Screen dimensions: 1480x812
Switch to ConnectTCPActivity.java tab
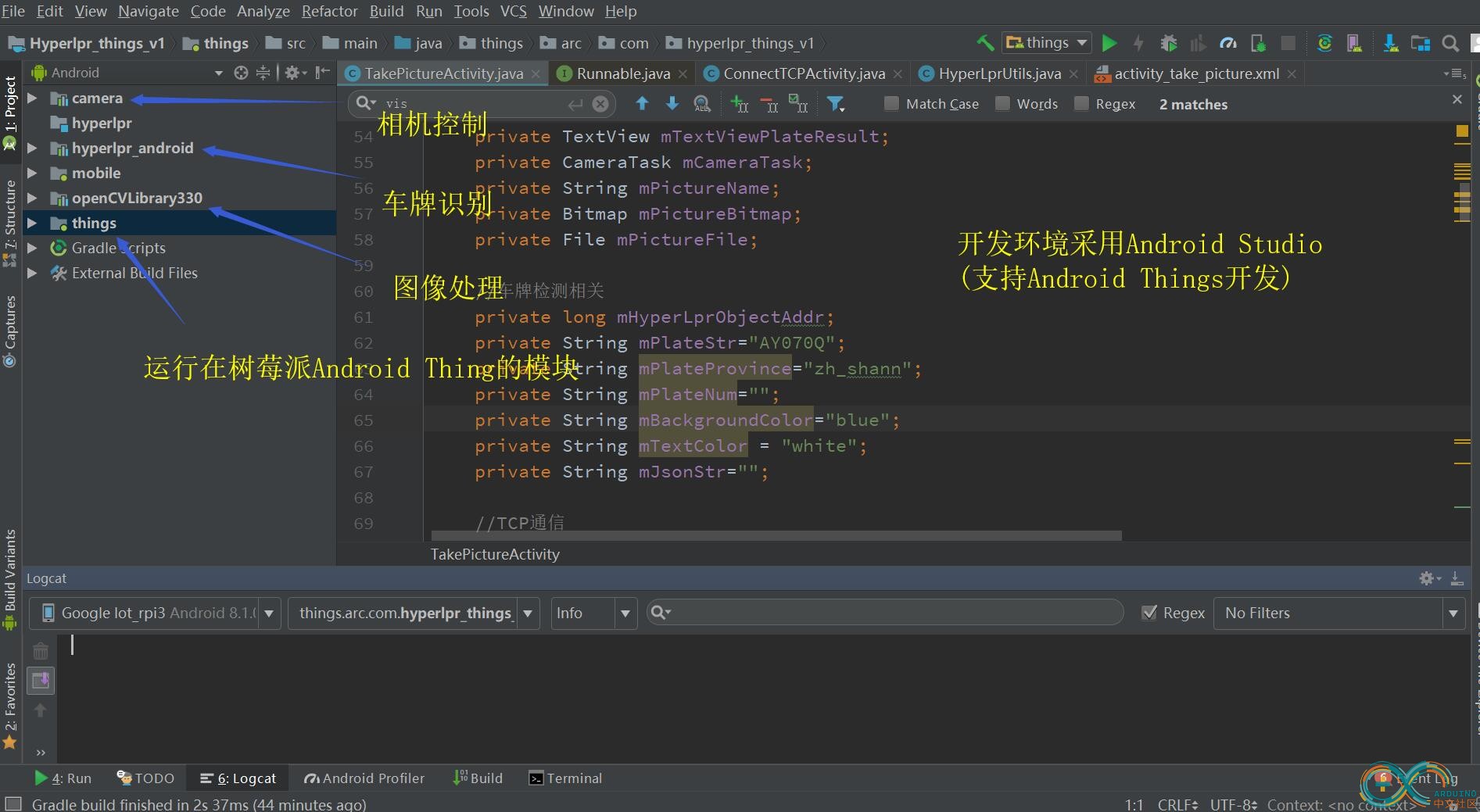tap(803, 73)
